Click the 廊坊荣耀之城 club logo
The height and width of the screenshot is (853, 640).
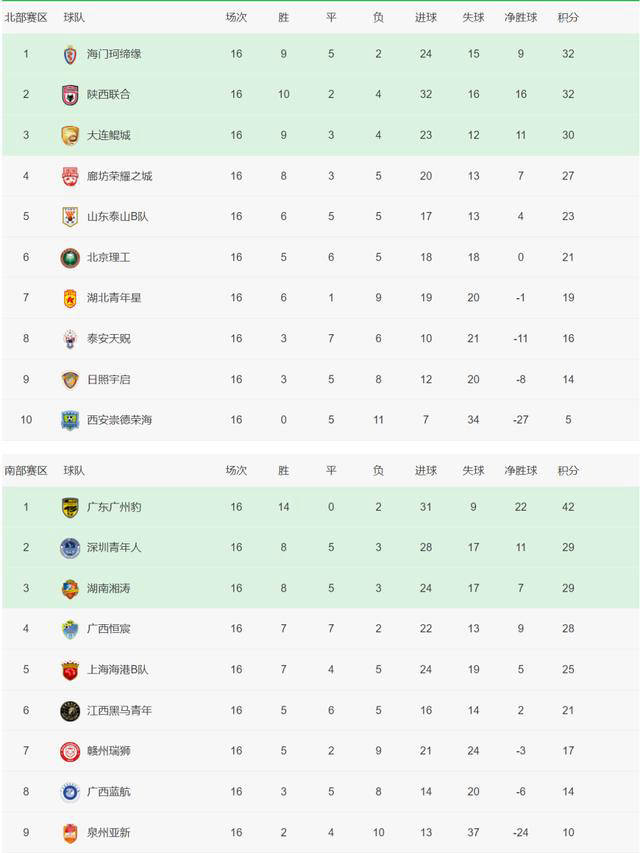70,176
